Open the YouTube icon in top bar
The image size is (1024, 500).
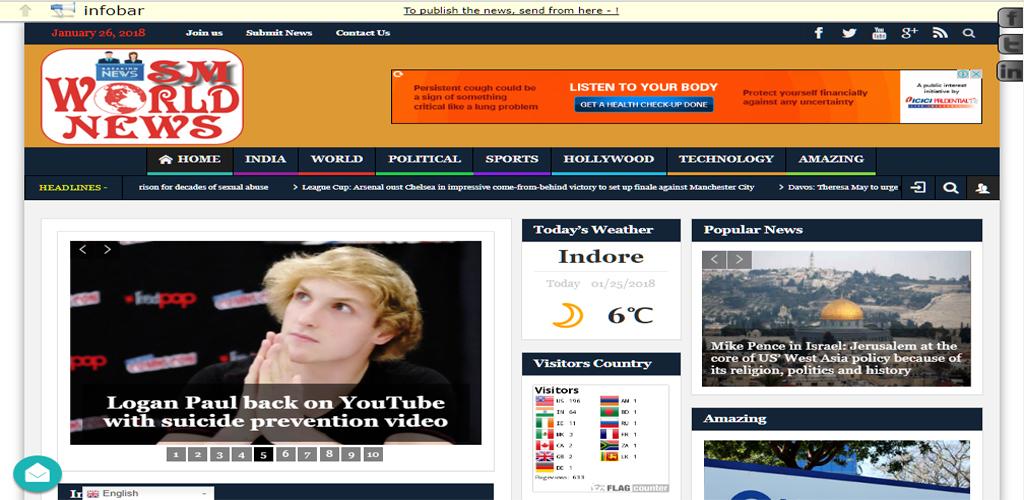coord(880,33)
